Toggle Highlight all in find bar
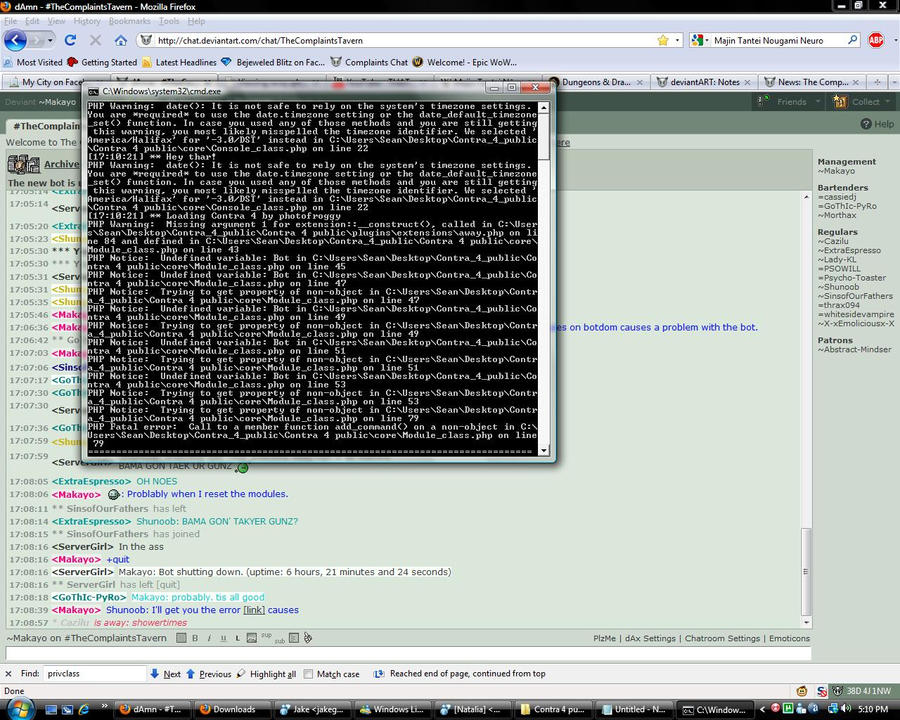 pos(266,674)
